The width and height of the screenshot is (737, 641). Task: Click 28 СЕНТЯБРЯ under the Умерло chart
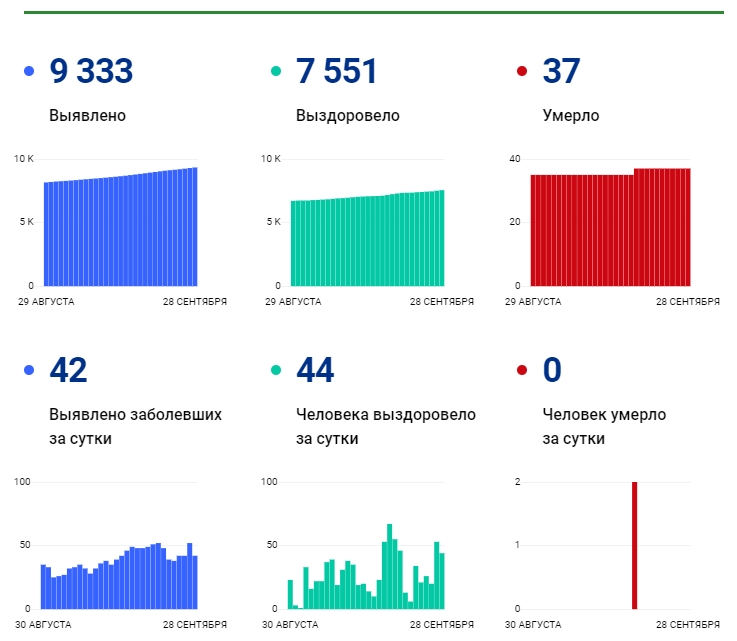(688, 302)
